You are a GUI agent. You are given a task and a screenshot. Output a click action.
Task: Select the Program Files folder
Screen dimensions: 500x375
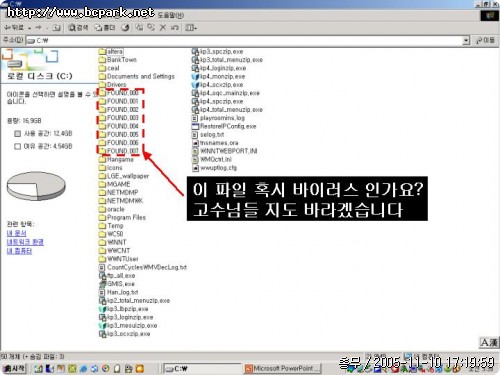[122, 217]
